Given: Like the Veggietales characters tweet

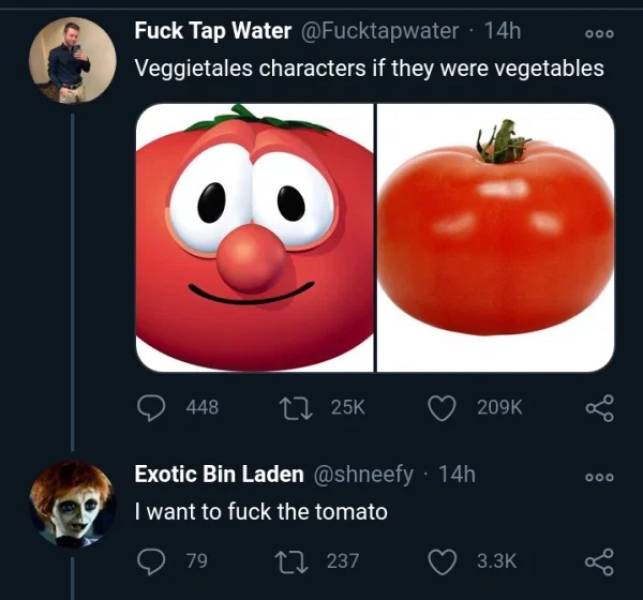Looking at the screenshot, I should pyautogui.click(x=443, y=406).
